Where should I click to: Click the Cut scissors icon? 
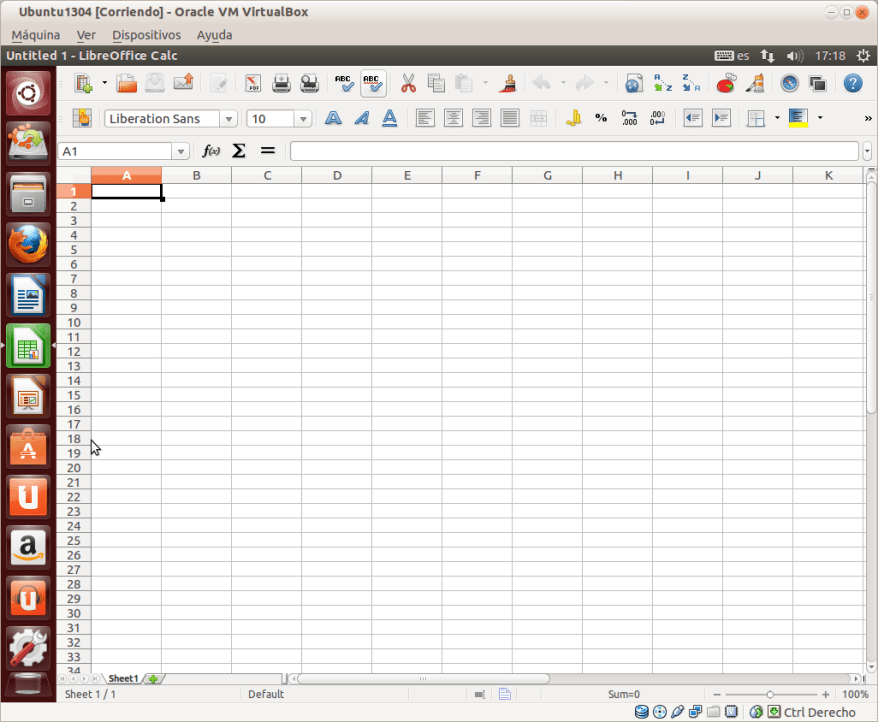(408, 84)
